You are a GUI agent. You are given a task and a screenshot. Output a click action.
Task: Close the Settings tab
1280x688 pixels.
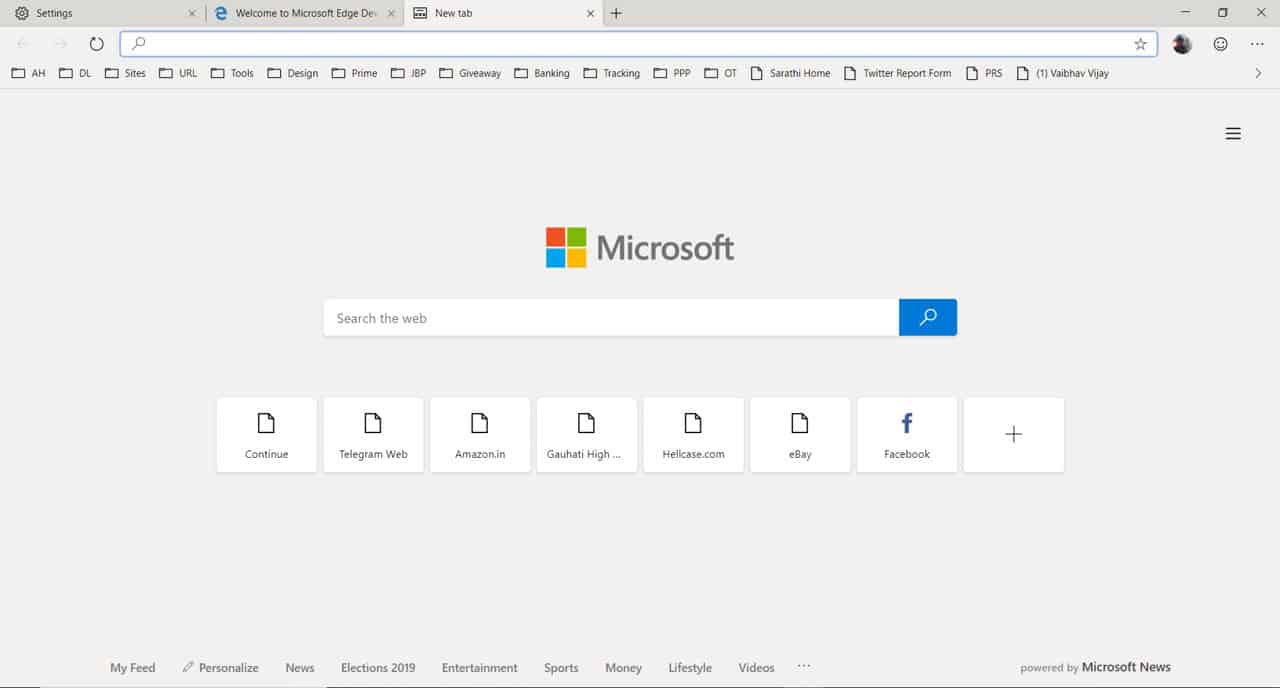[192, 13]
